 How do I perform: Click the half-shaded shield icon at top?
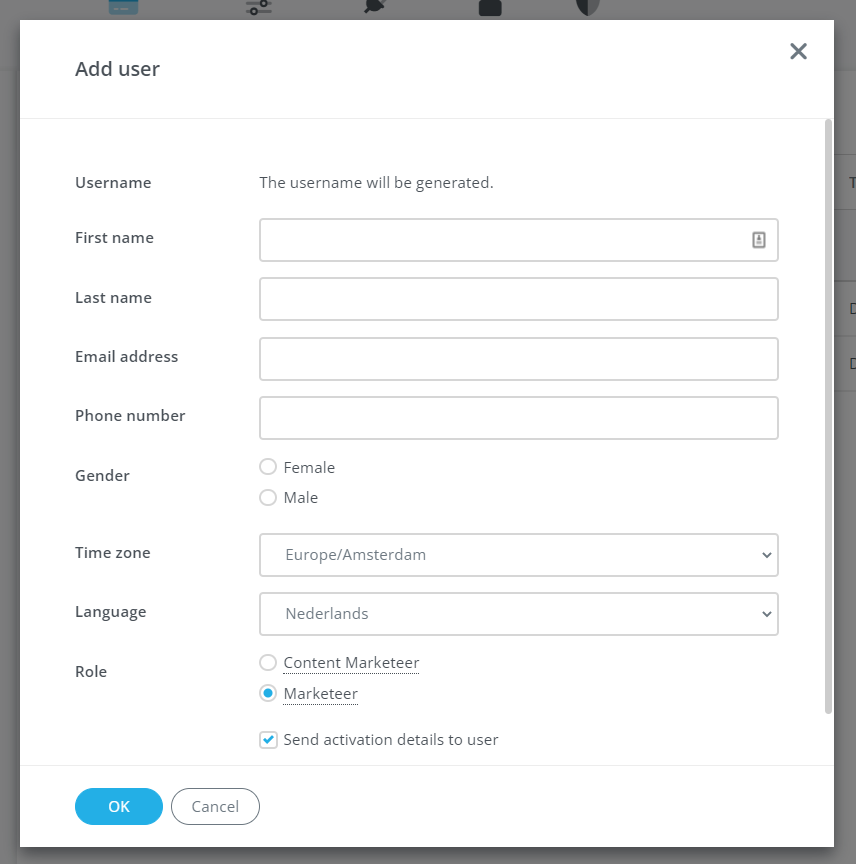[x=587, y=7]
